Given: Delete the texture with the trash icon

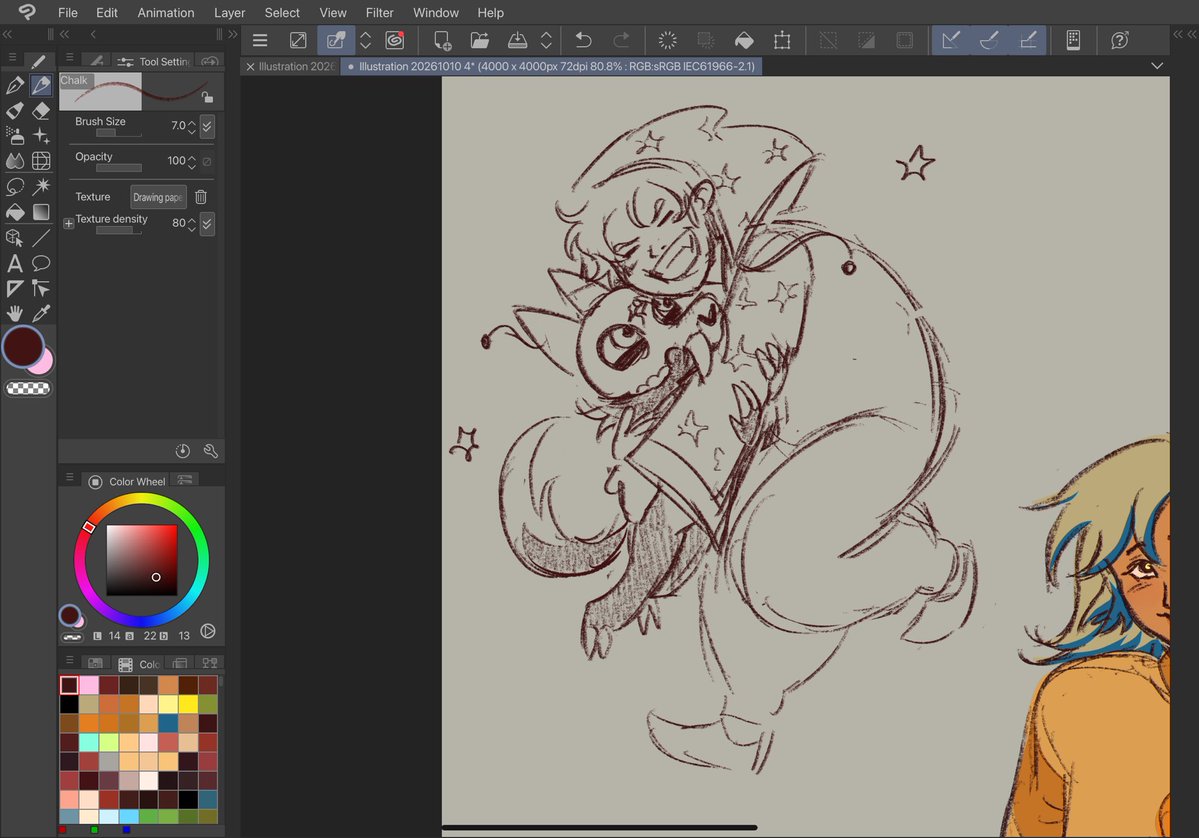Looking at the screenshot, I should click(201, 197).
